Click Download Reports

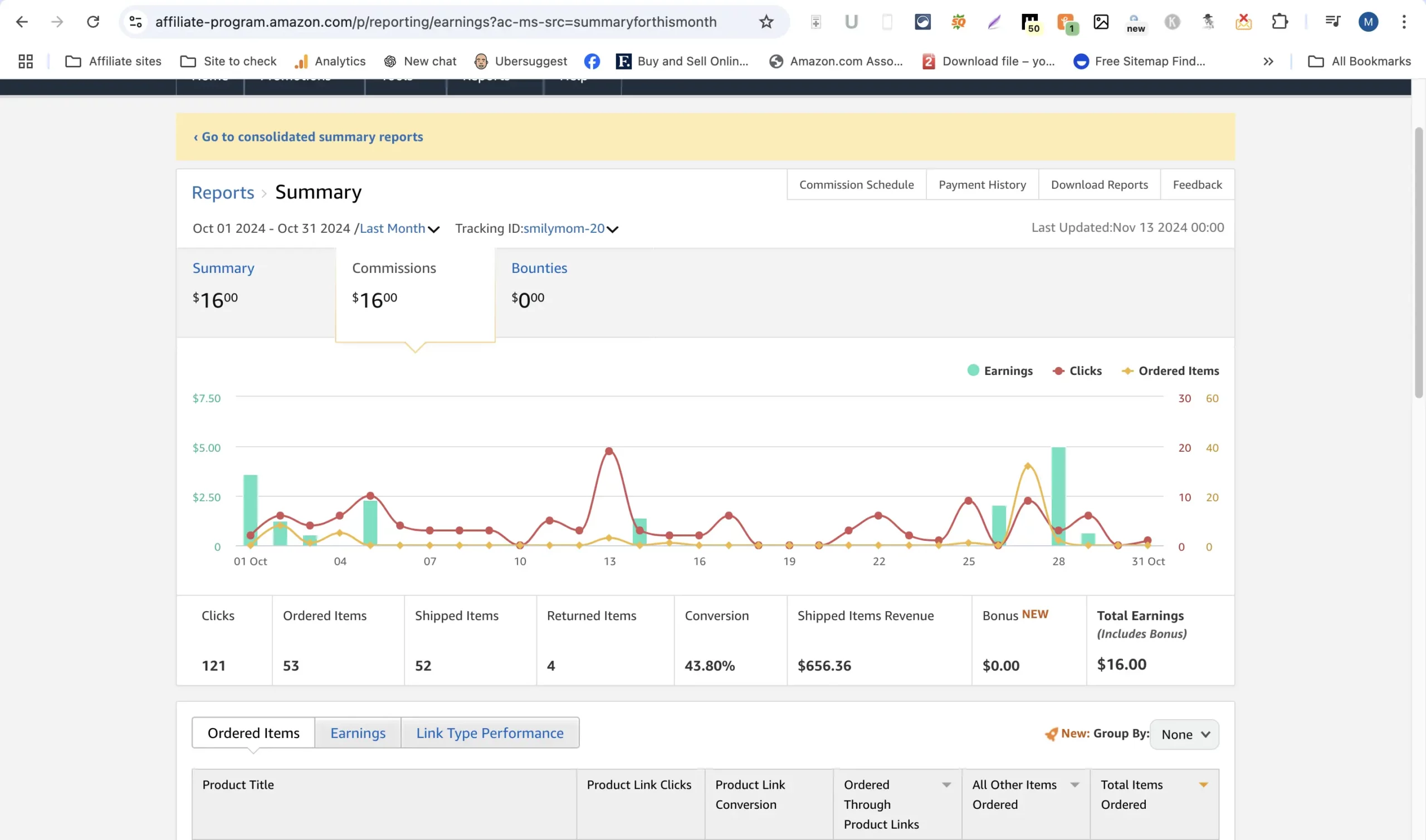pos(1100,184)
